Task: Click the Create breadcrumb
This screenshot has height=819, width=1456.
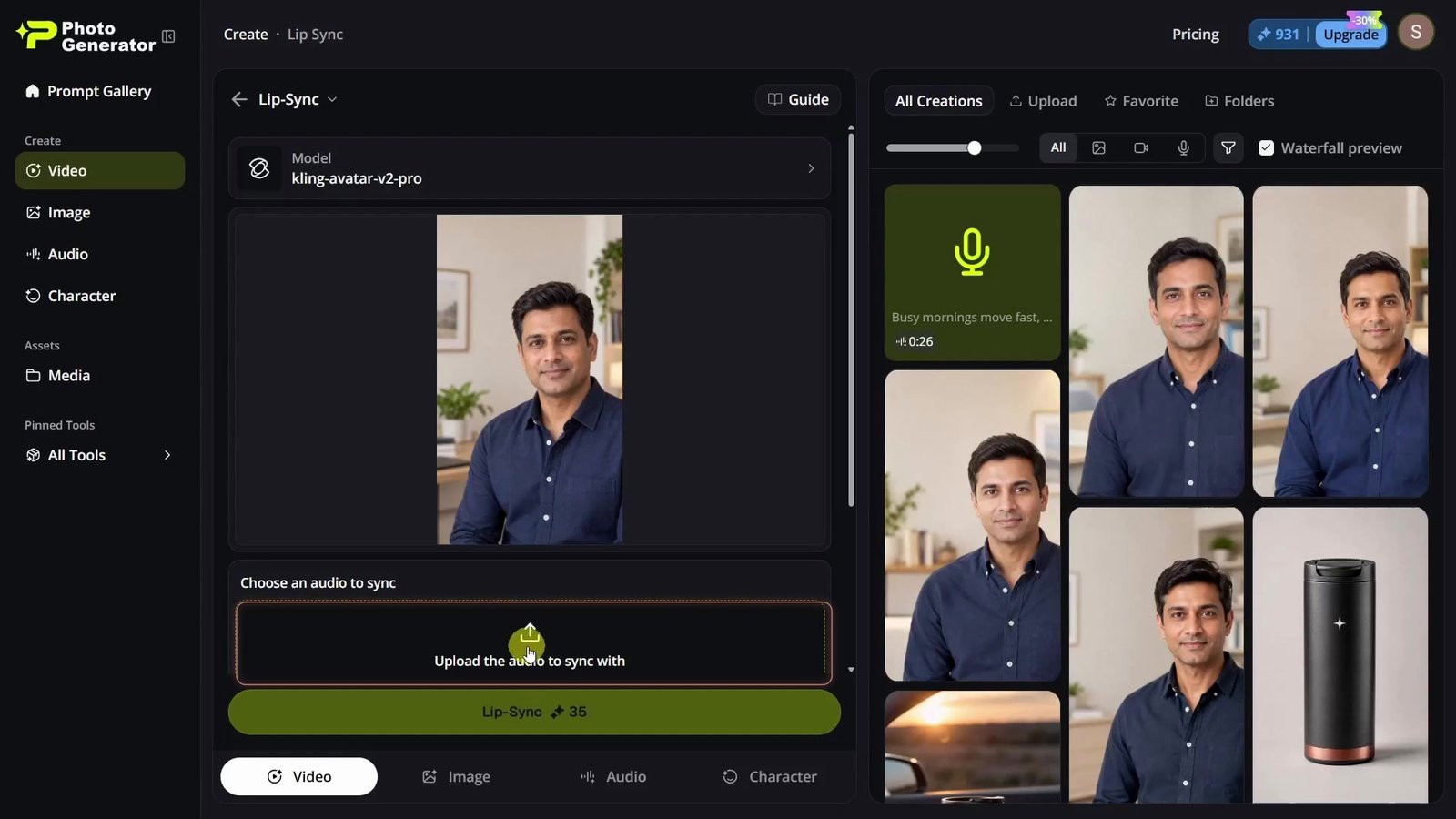Action: click(246, 35)
